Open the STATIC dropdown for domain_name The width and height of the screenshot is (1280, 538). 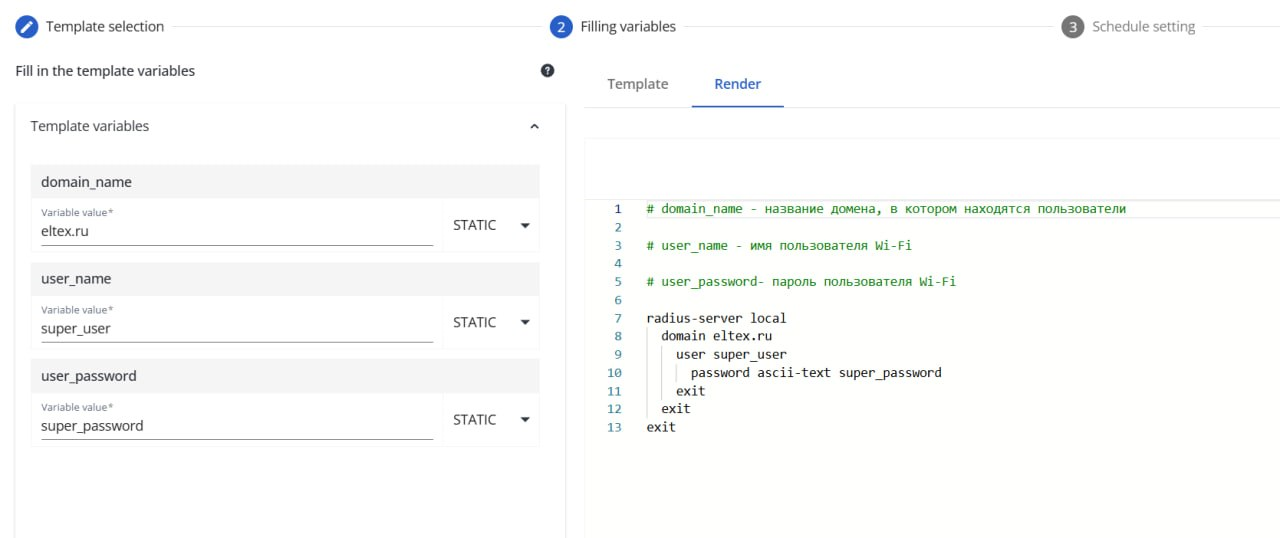point(490,225)
